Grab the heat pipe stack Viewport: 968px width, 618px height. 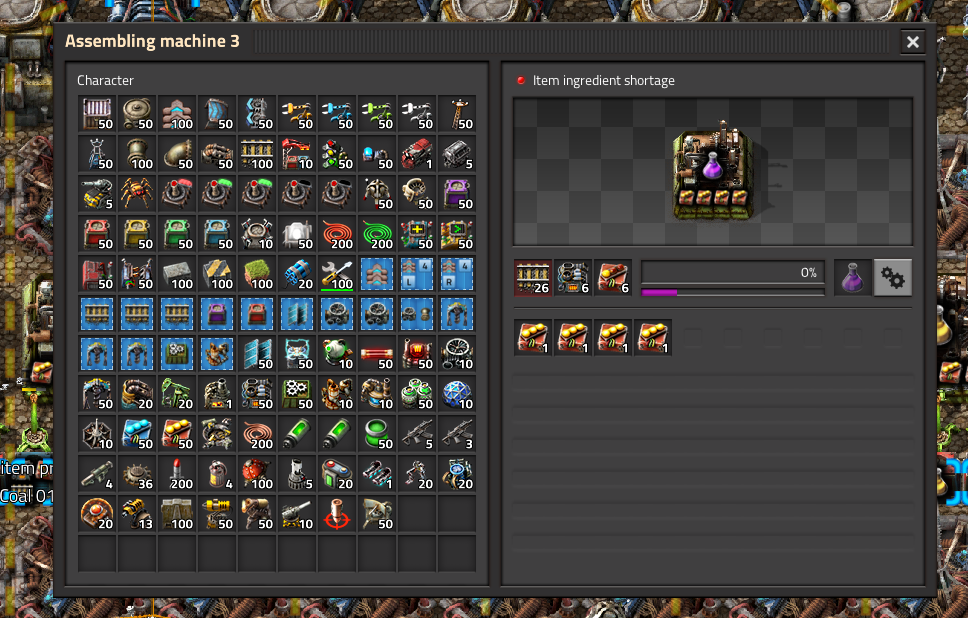pos(377,354)
